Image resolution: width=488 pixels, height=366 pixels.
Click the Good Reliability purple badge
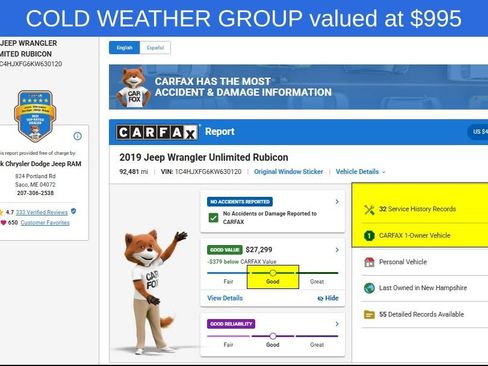click(231, 324)
